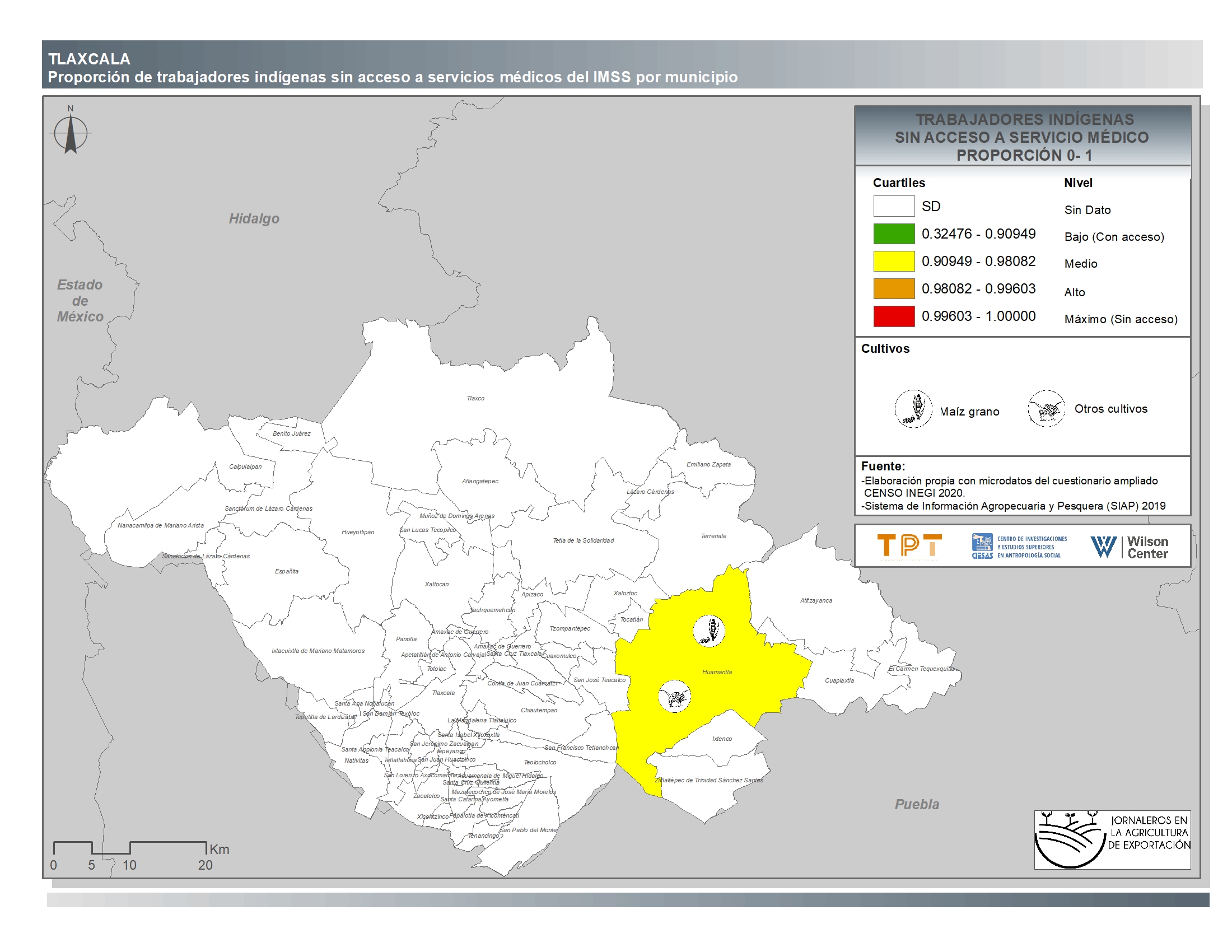Viewport: 1232px width, 952px height.
Task: Click the Huamantla municipality label
Action: point(717,672)
